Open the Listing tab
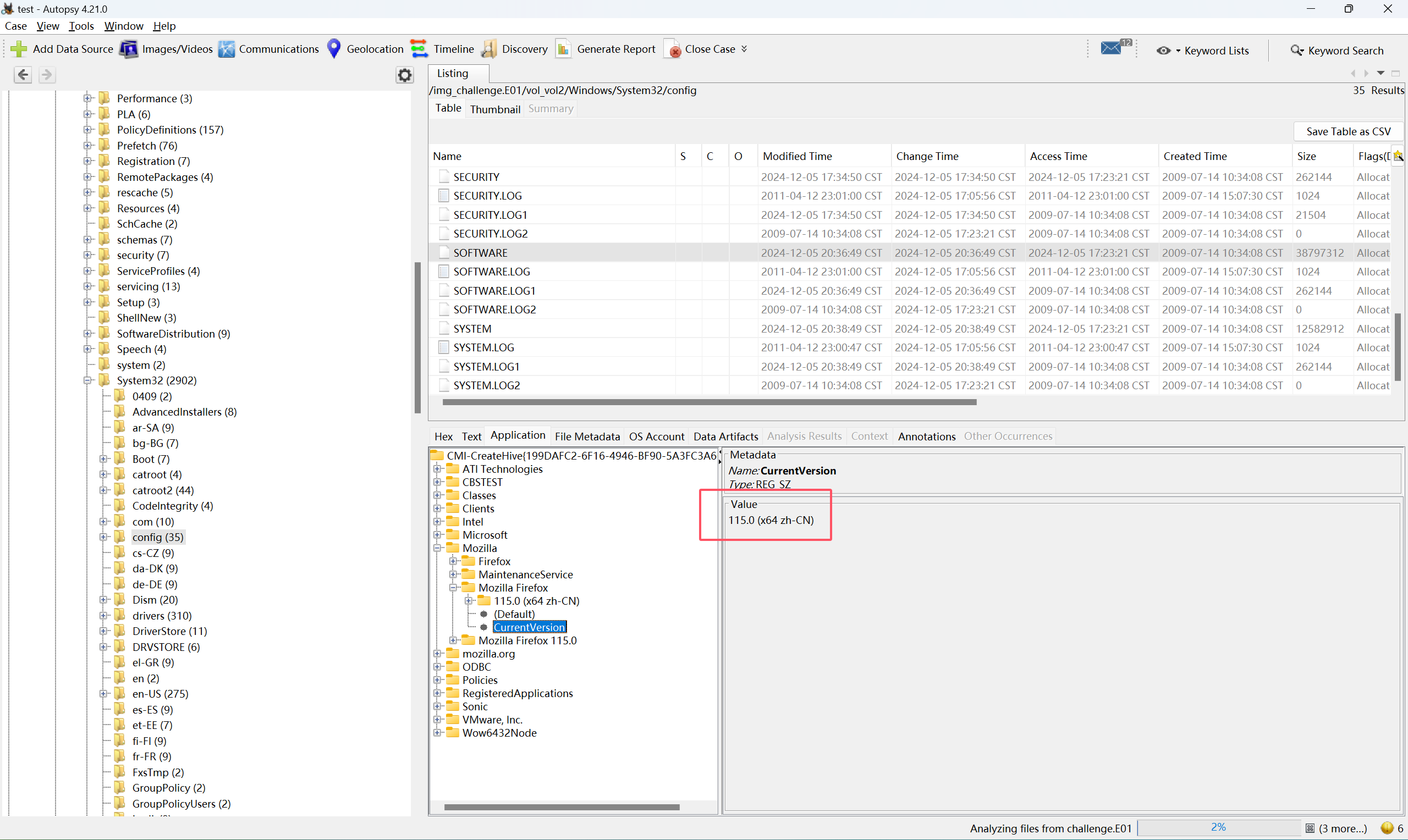This screenshot has width=1408, height=840. tap(452, 74)
